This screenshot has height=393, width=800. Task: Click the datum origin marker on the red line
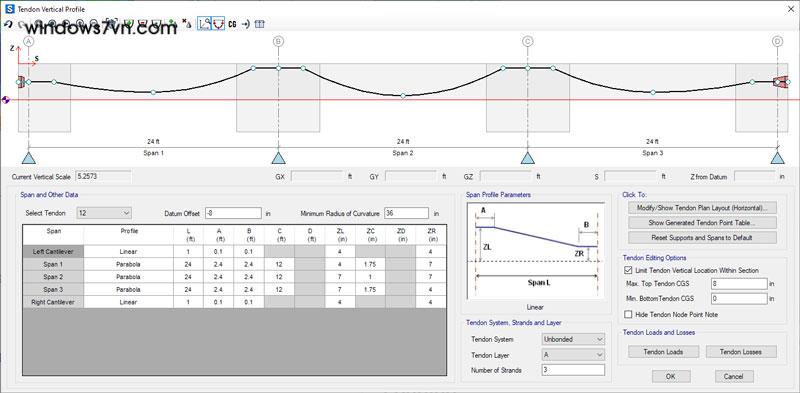6,100
